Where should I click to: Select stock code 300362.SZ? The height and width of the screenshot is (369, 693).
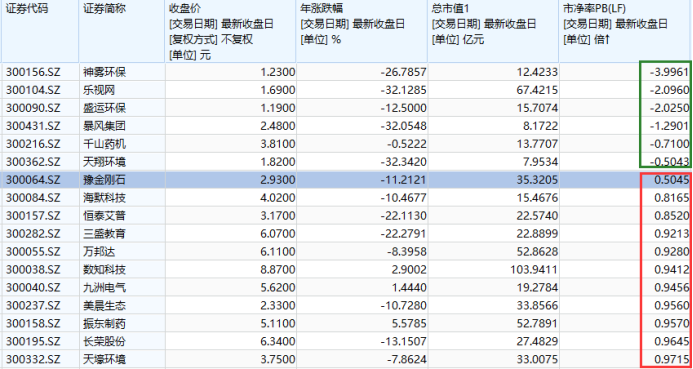33,162
